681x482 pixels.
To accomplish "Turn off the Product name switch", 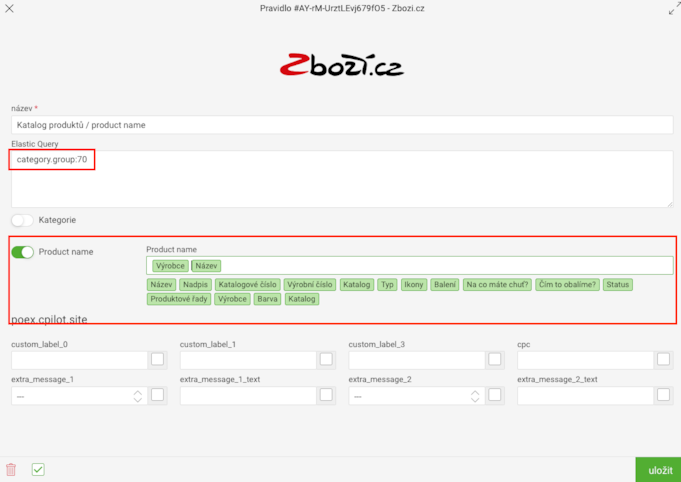I will [22, 252].
